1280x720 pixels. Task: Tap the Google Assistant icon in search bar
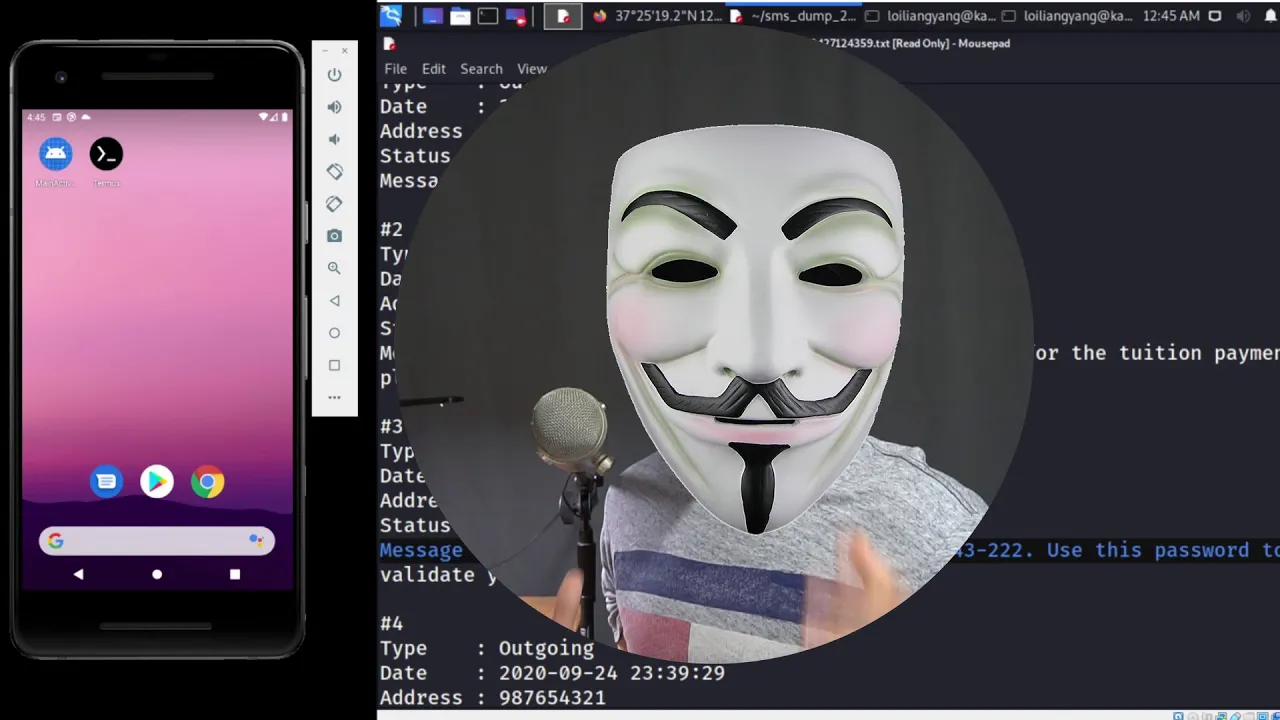click(x=256, y=541)
